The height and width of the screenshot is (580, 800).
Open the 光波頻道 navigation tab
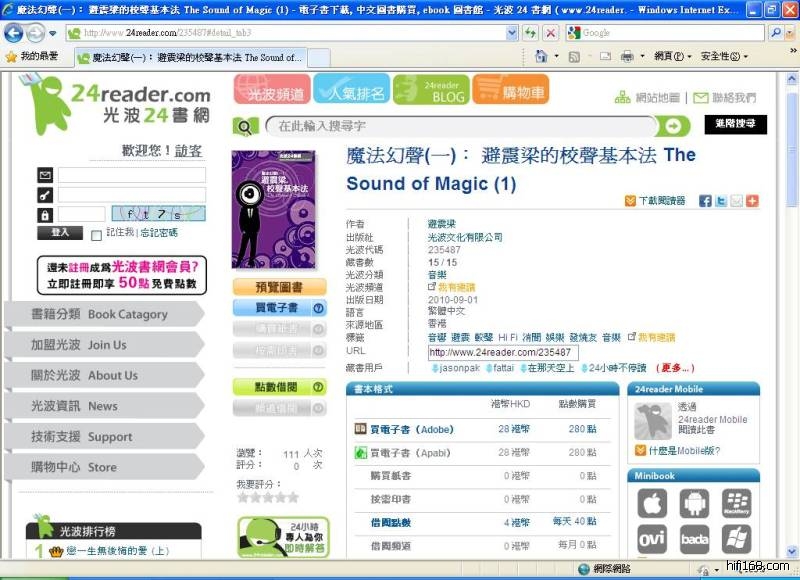(x=272, y=92)
